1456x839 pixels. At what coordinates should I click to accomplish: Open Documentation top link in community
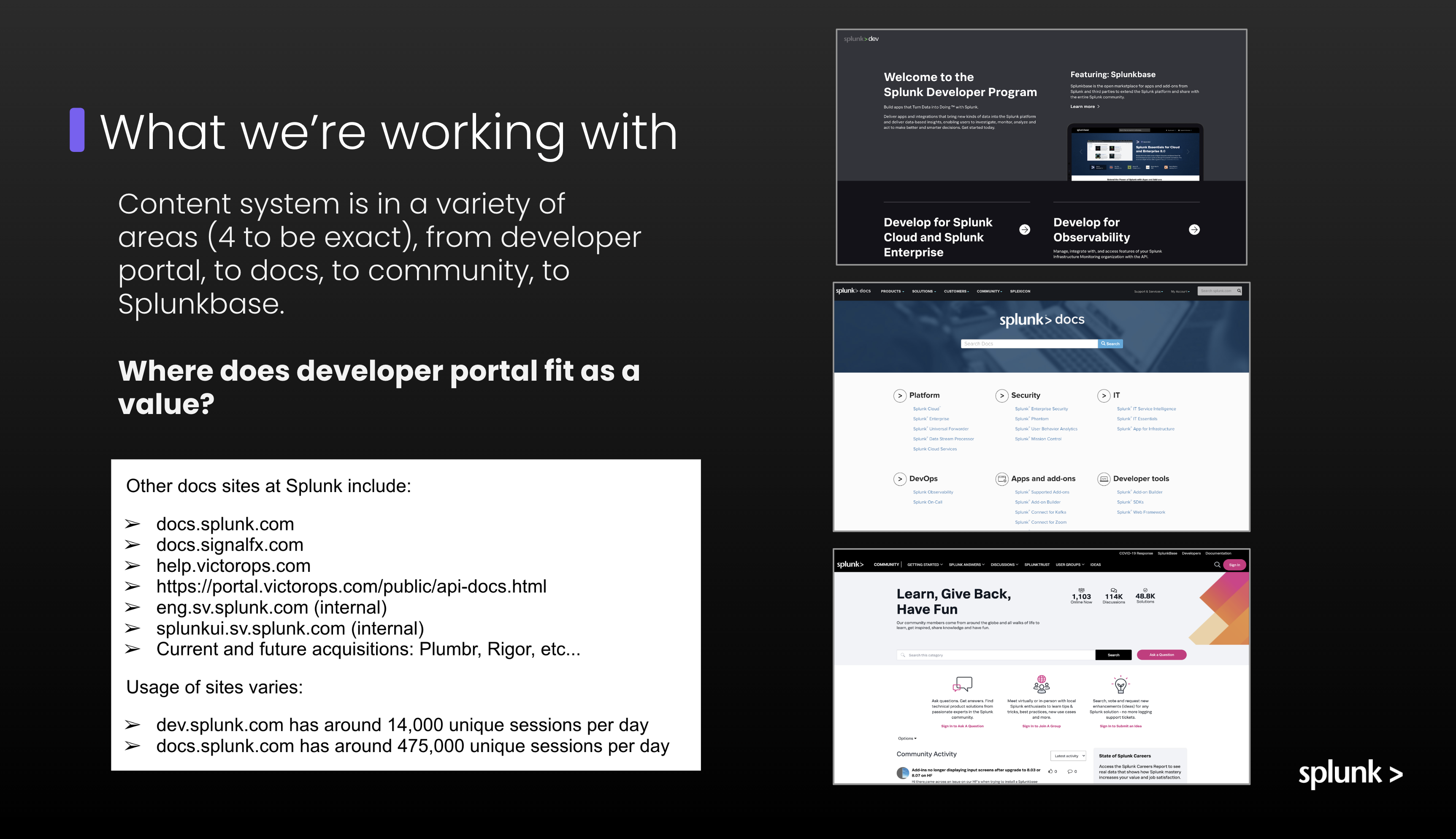[x=1218, y=553]
